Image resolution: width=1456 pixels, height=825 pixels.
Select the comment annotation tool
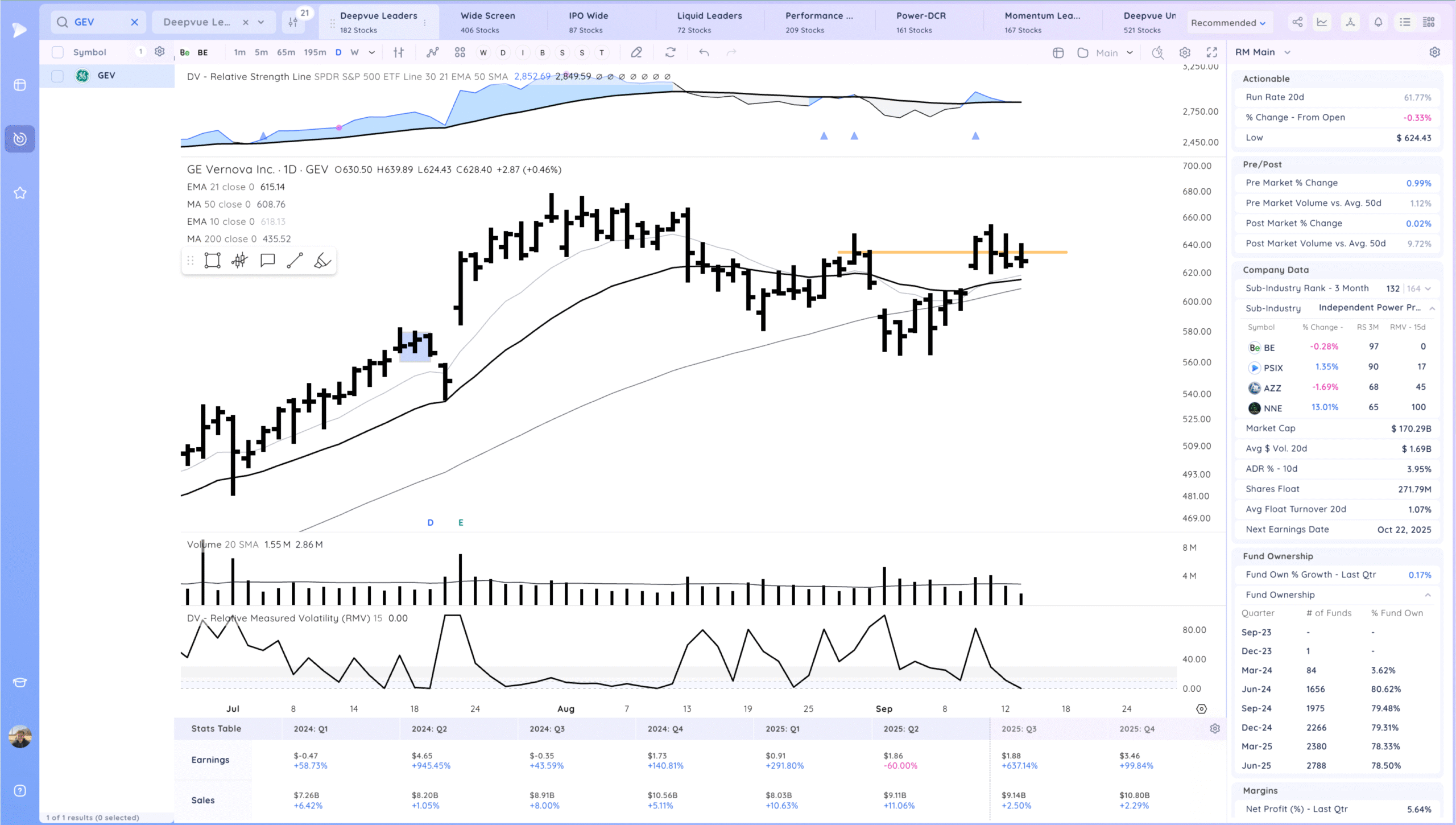coord(267,261)
